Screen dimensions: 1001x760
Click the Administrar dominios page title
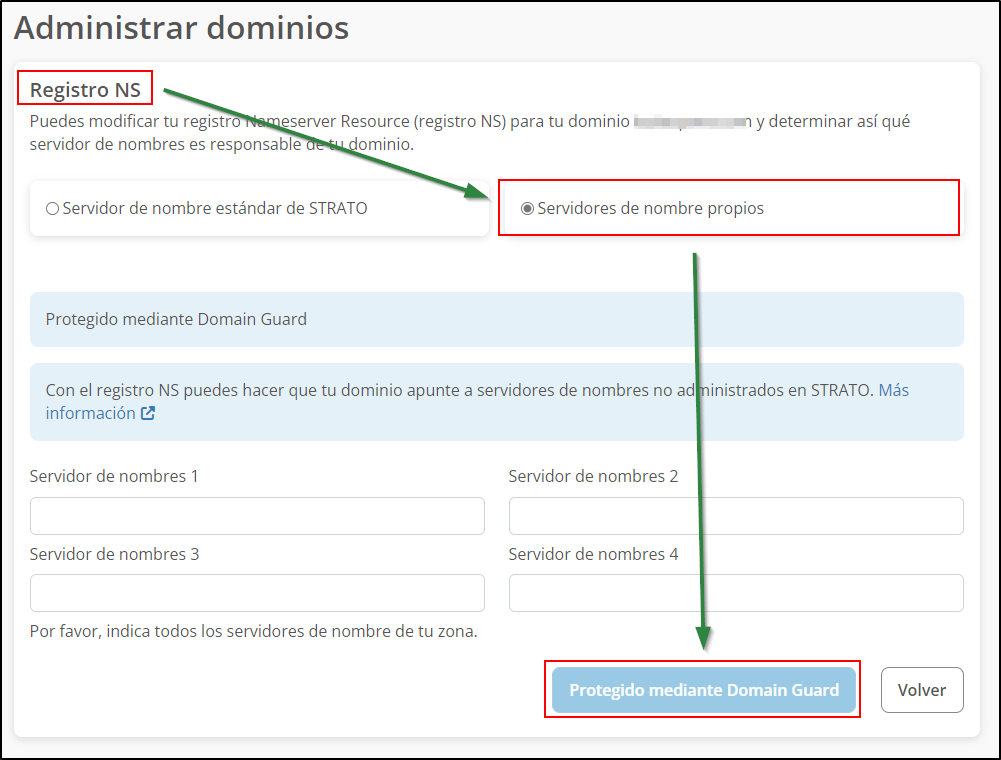[181, 28]
